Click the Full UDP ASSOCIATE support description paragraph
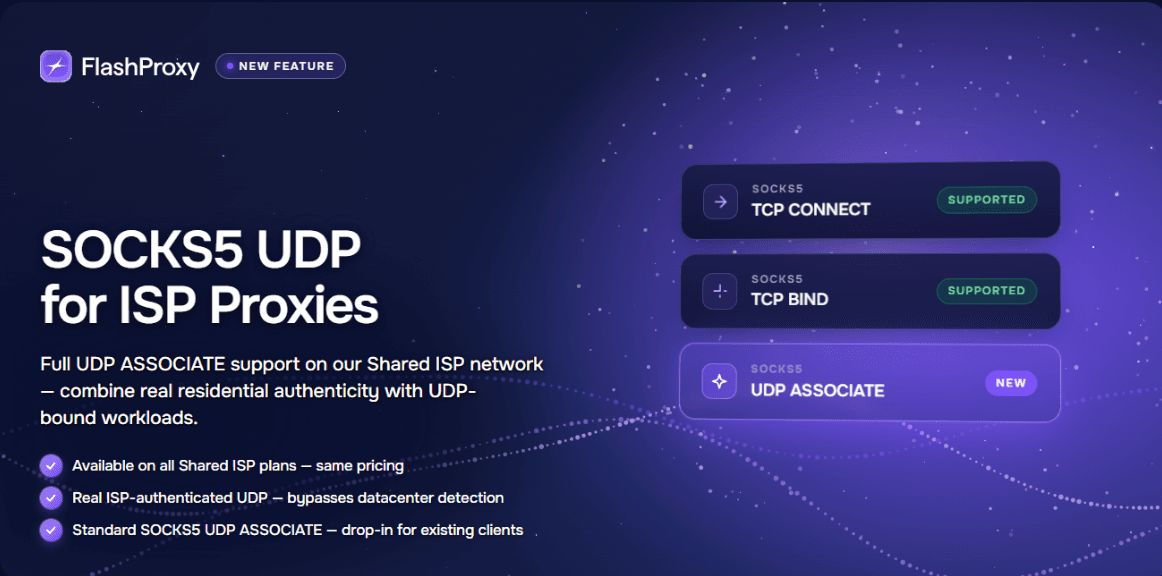 [292, 391]
